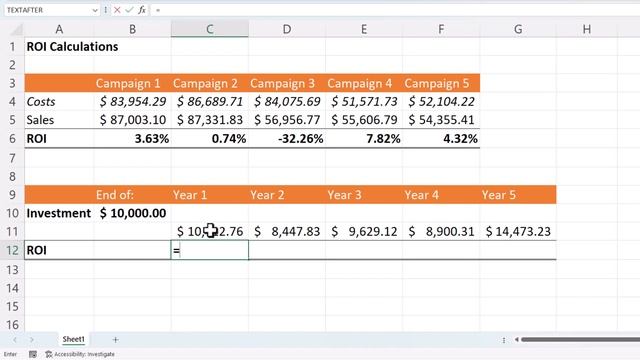Add a new sheet with the plus button
Screen dimensions: 640x360
pyautogui.click(x=116, y=340)
